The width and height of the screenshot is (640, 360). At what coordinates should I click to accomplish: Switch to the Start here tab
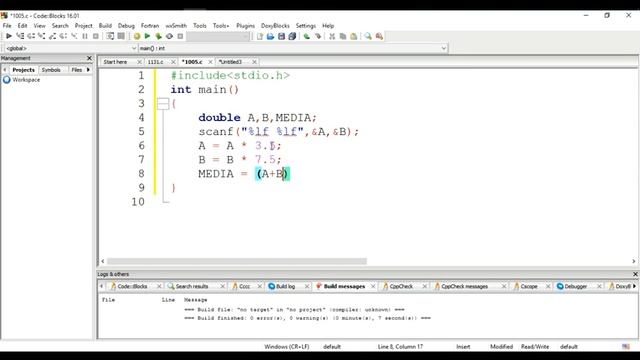[x=116, y=62]
